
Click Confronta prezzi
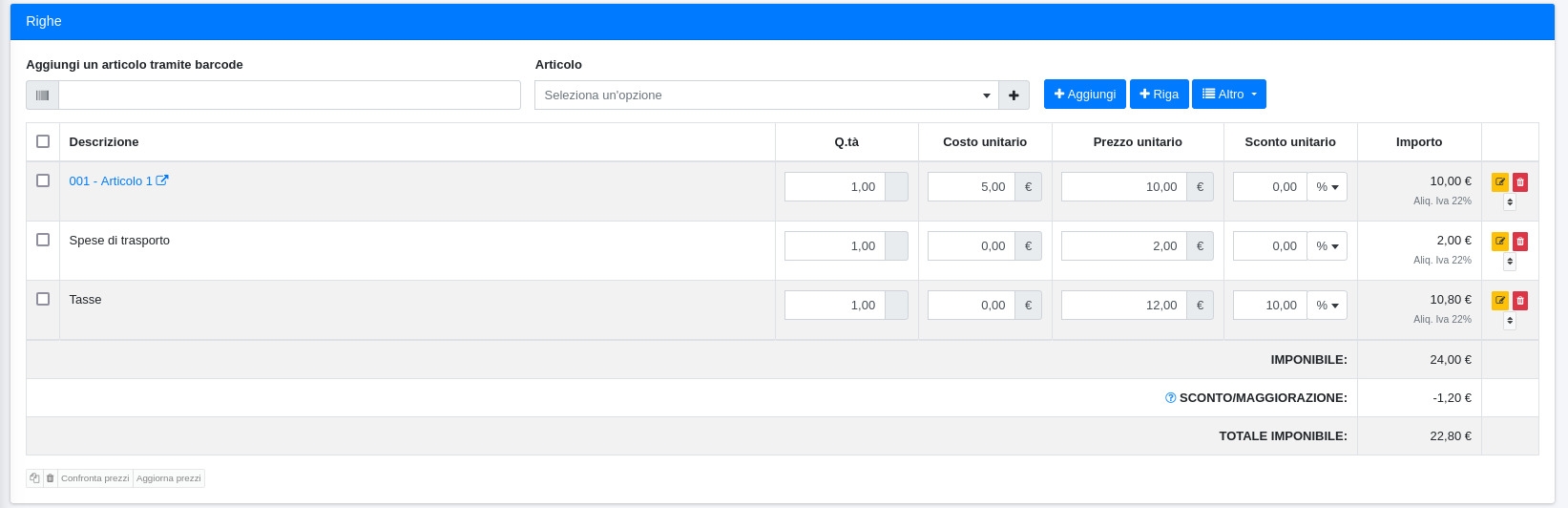(x=94, y=478)
